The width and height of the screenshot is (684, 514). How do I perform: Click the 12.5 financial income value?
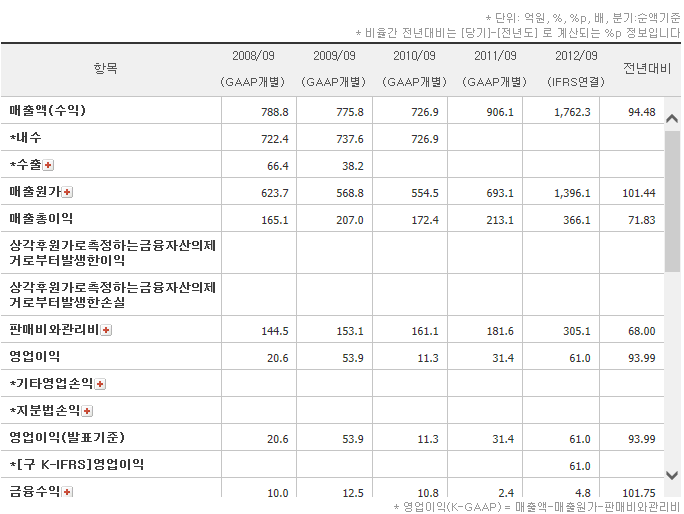pos(353,493)
